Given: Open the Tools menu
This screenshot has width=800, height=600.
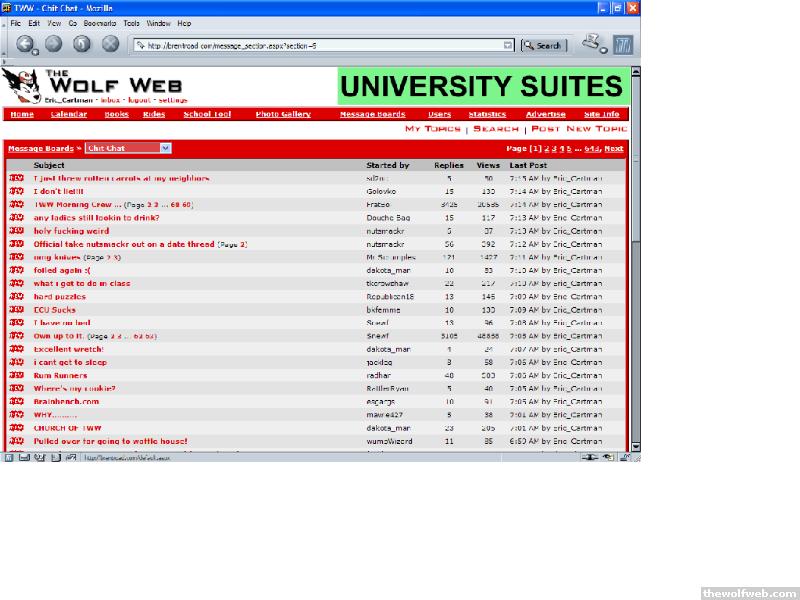Looking at the screenshot, I should pos(131,22).
